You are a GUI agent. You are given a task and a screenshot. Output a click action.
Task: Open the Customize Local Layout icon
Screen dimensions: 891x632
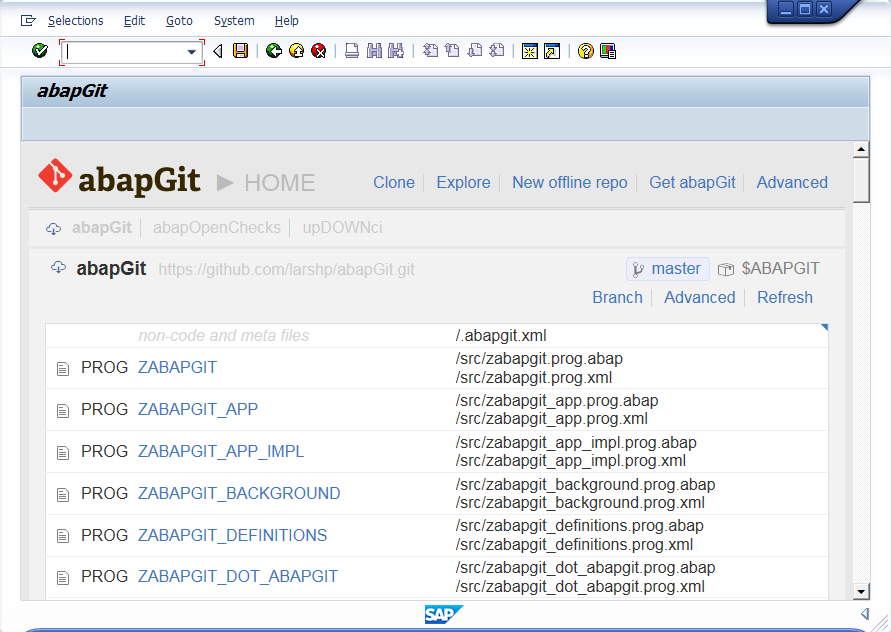coord(607,51)
